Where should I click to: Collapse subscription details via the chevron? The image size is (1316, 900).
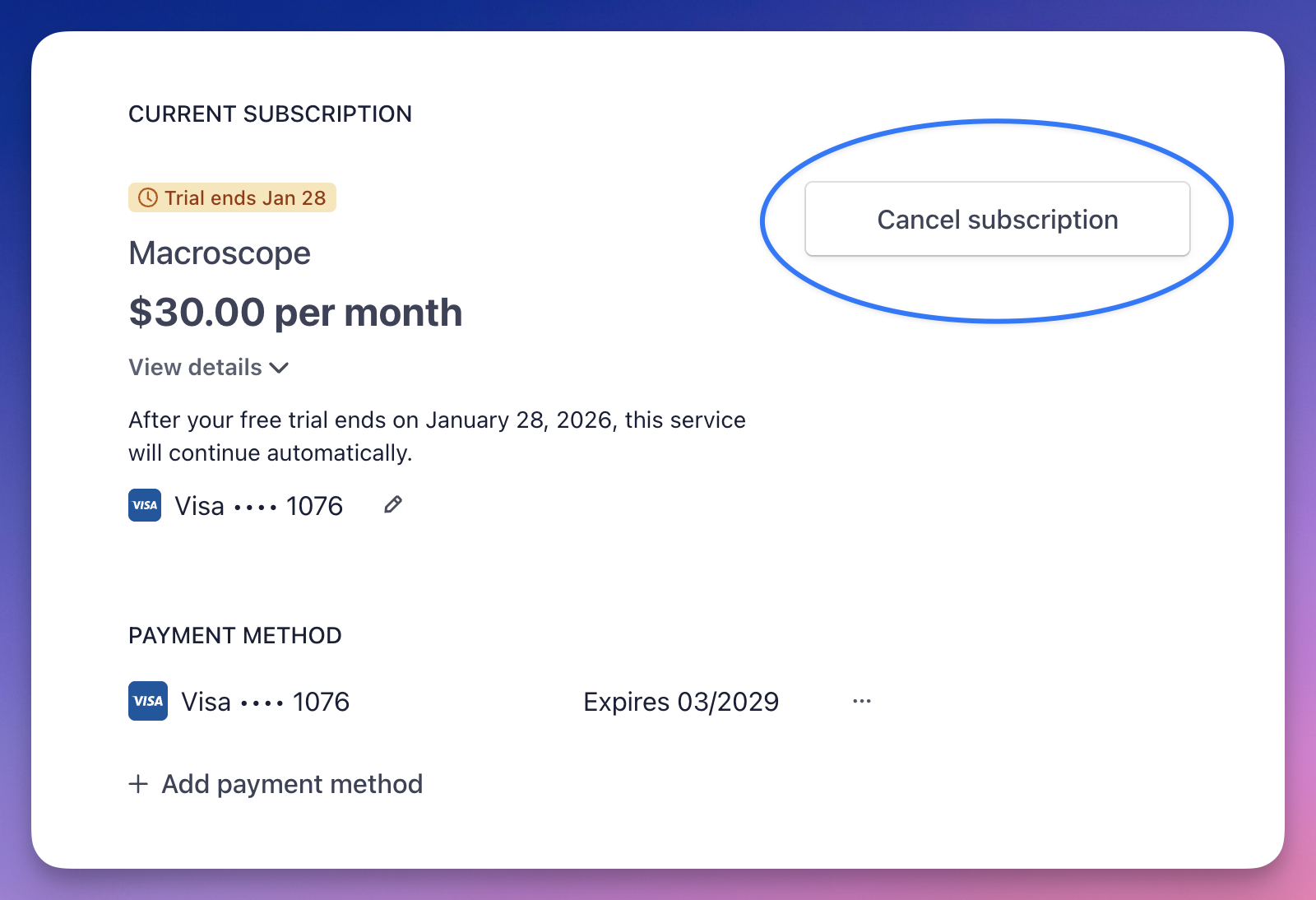coord(278,368)
